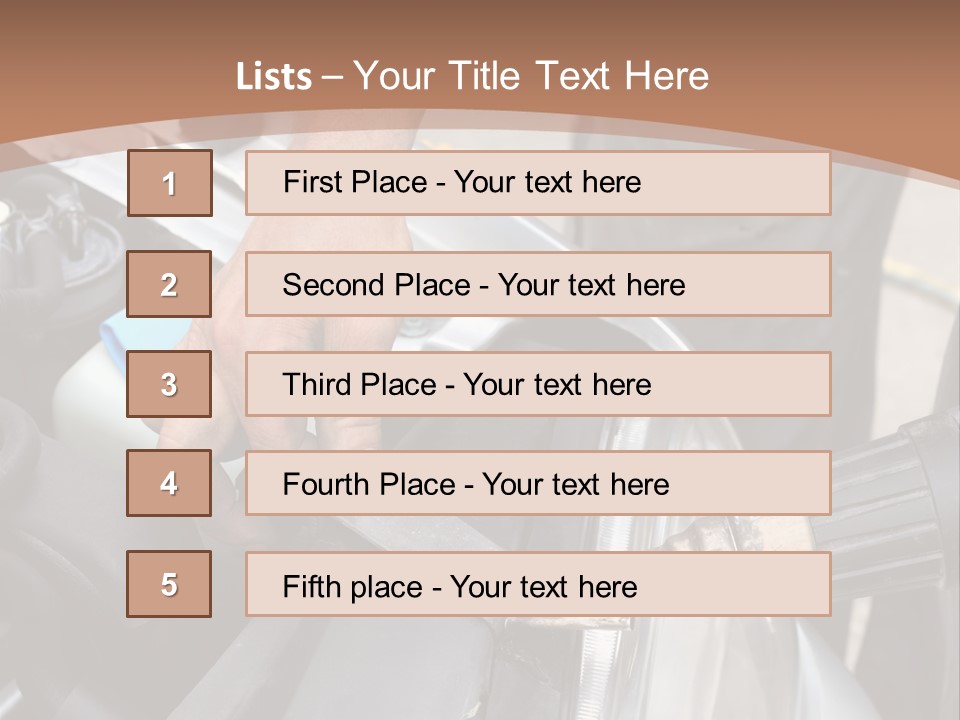Select the "Fourth Place" text box
The image size is (960, 720).
pos(538,483)
